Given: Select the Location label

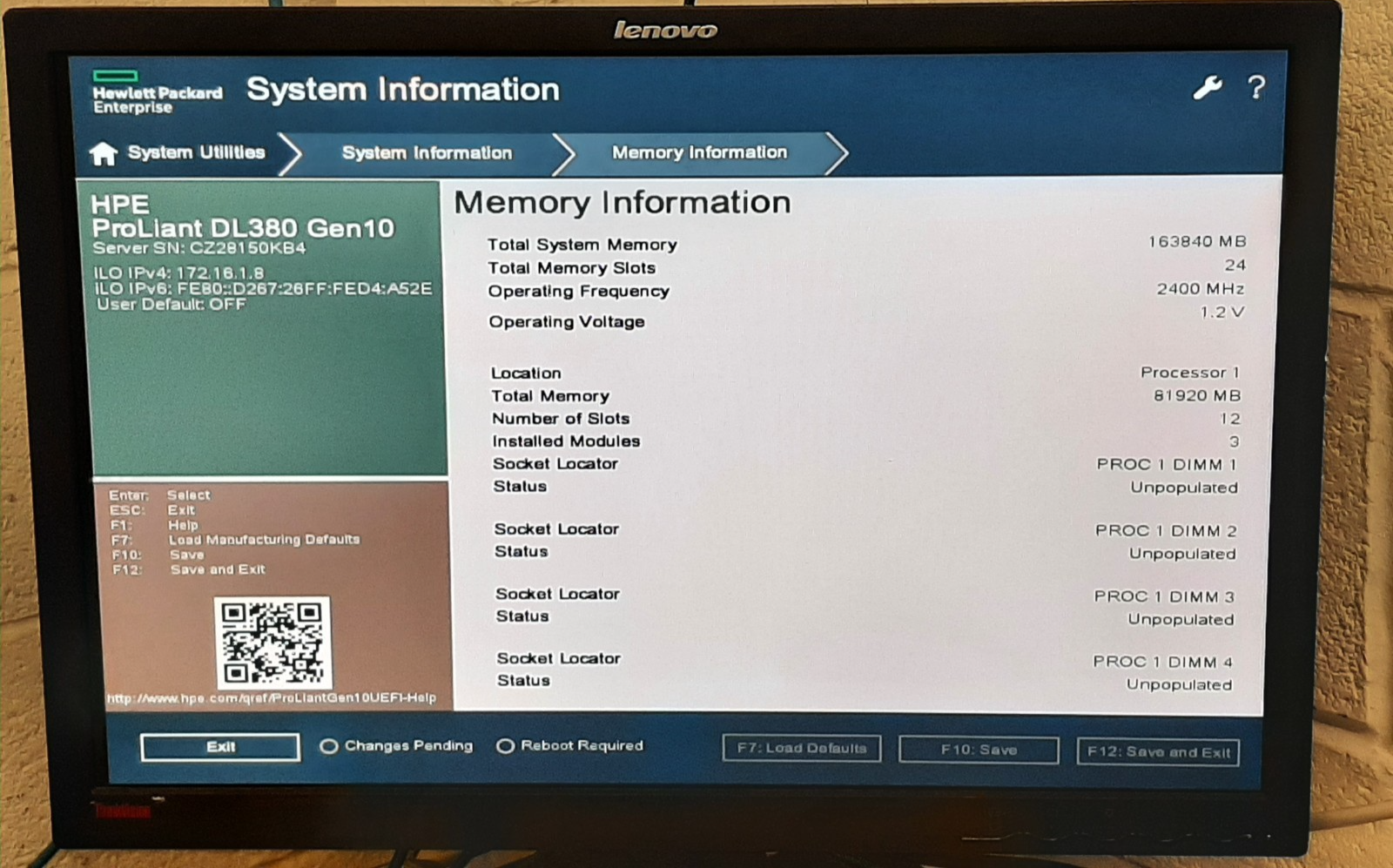Looking at the screenshot, I should click(x=526, y=373).
